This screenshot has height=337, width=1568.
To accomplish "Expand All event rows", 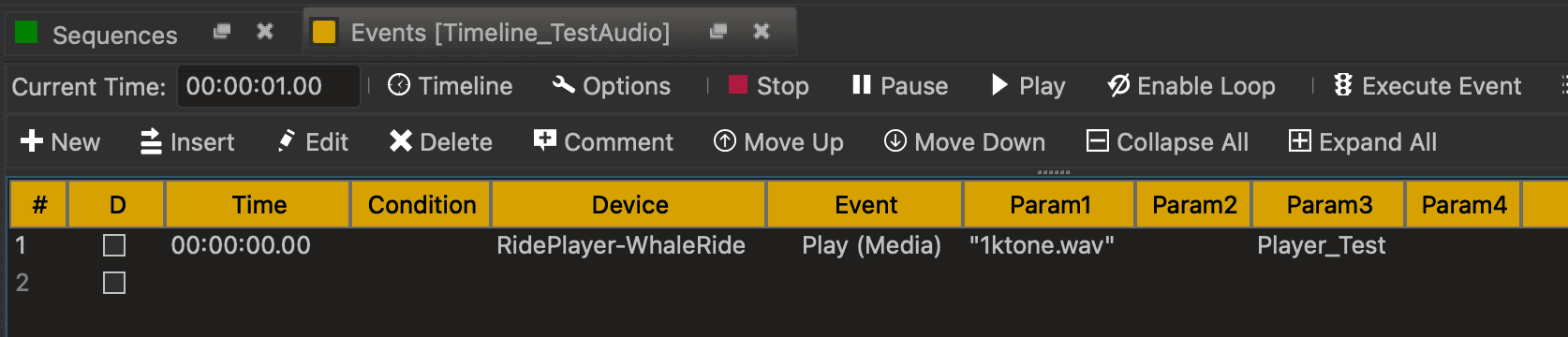I will tap(1363, 142).
